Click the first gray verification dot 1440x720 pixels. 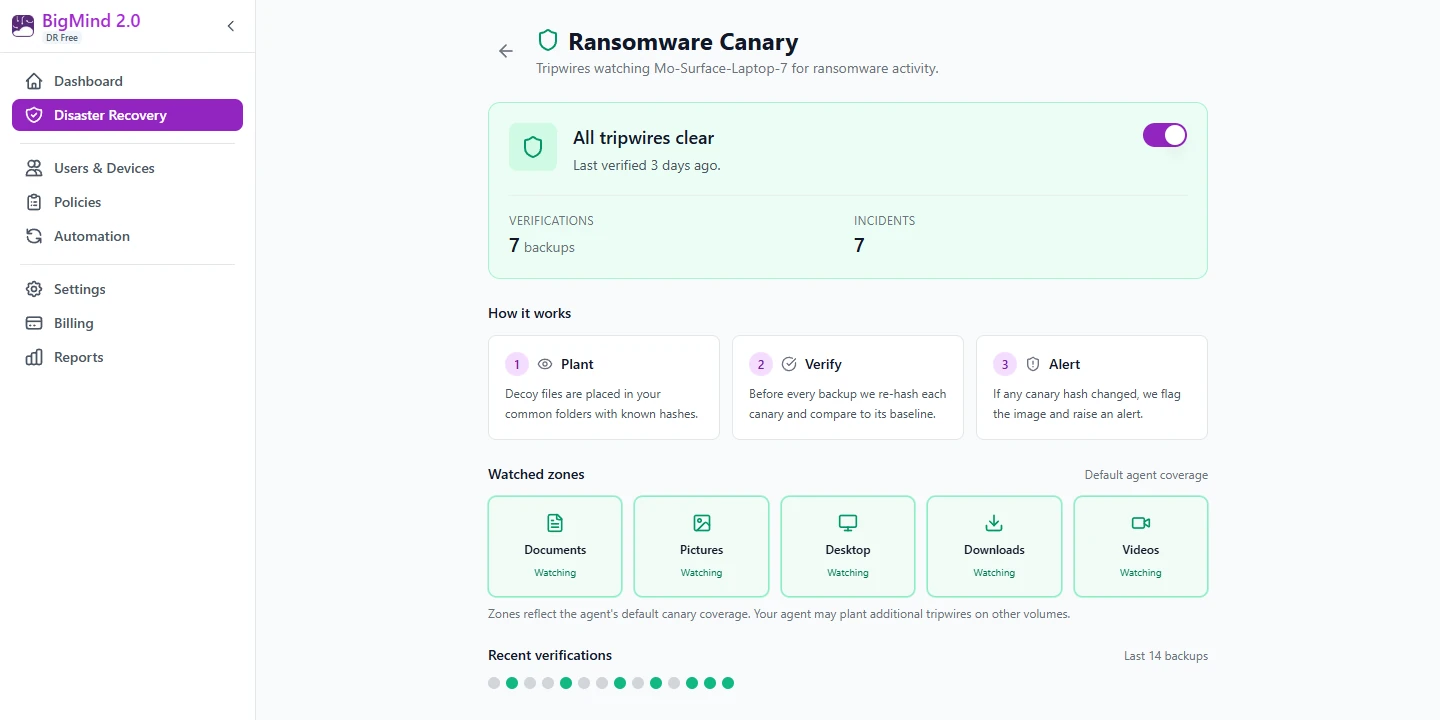494,683
